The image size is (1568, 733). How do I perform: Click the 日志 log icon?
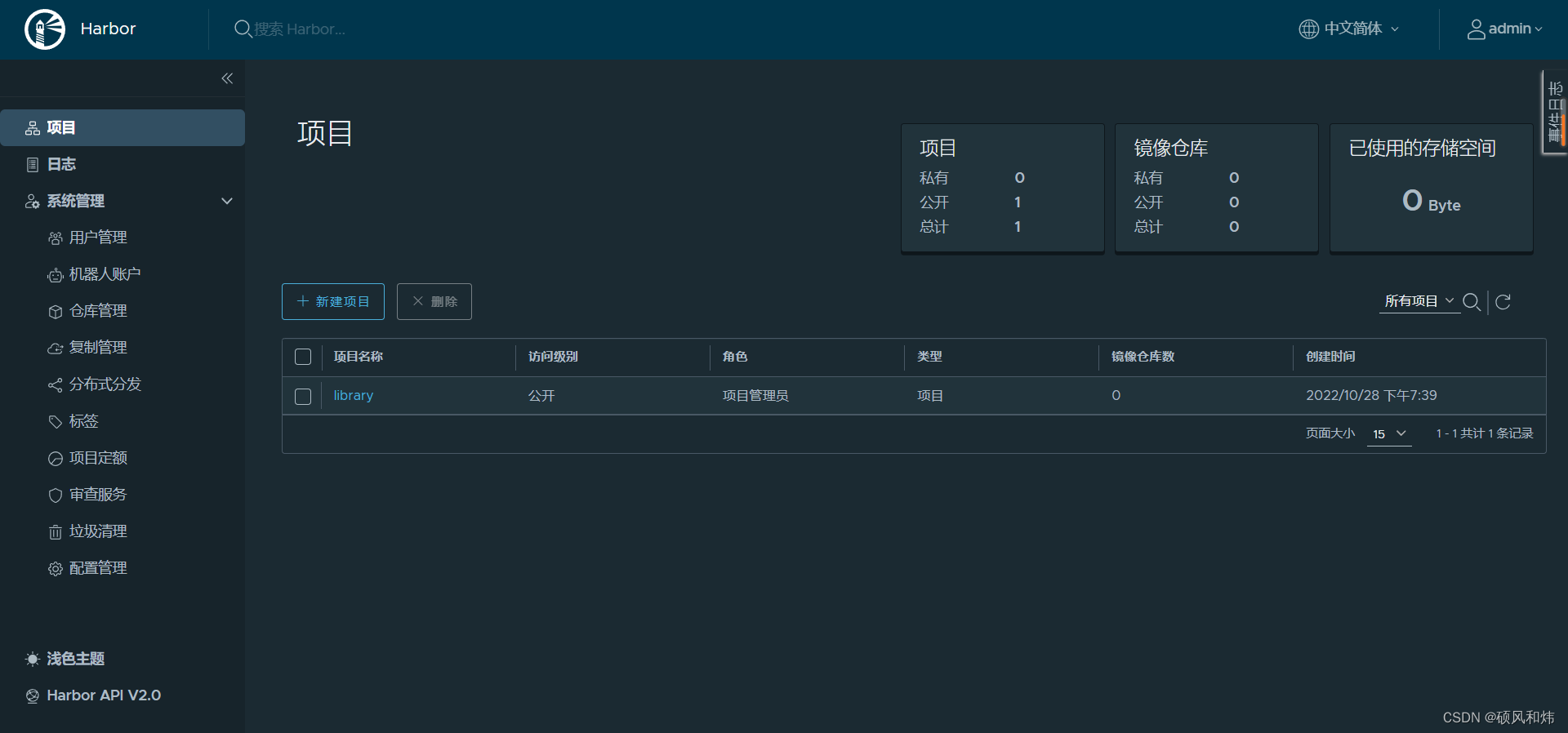33,165
